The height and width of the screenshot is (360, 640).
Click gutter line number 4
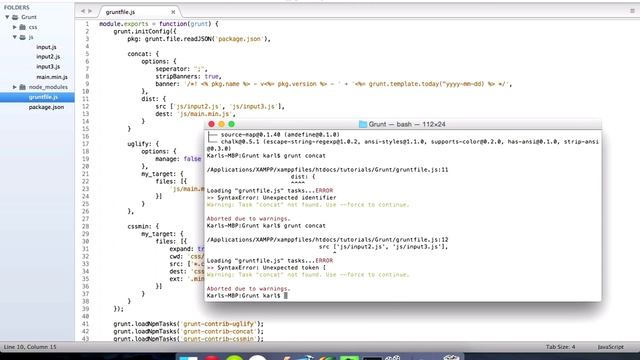coord(87,47)
